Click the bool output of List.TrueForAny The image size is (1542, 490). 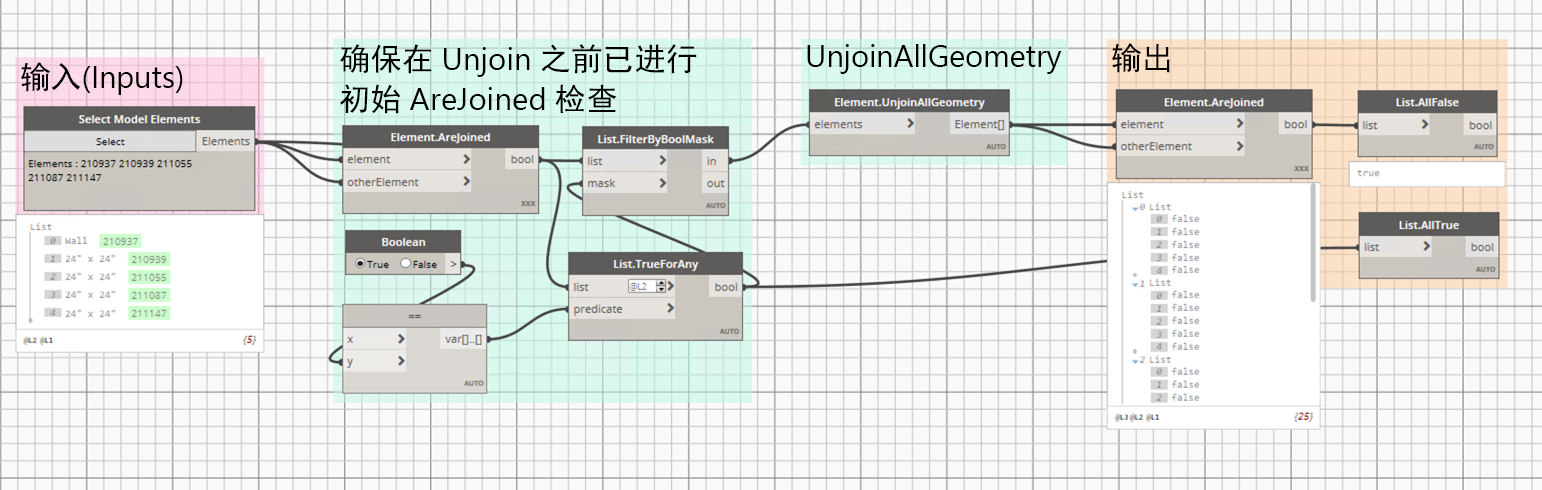[726, 287]
